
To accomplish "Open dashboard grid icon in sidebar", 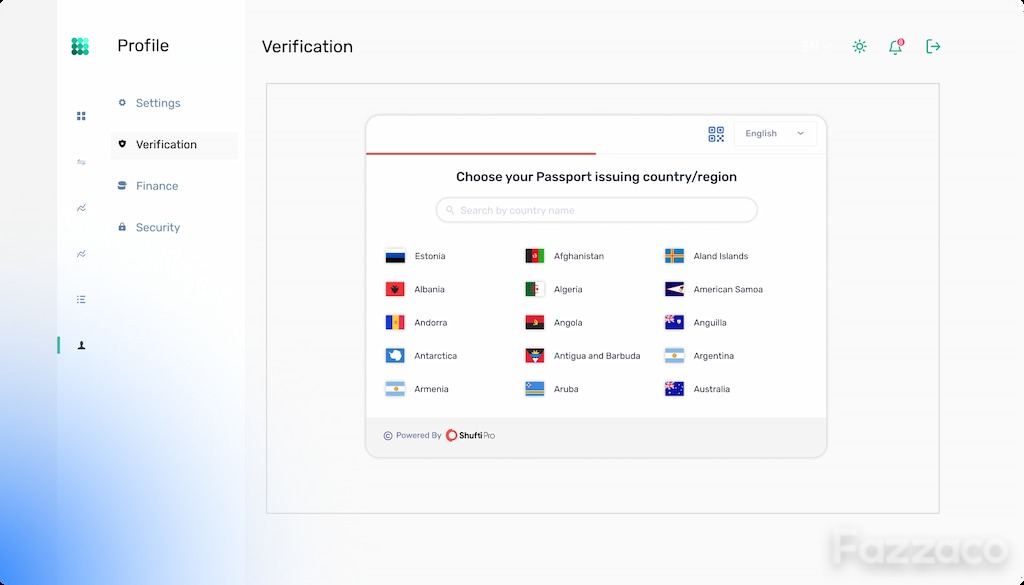I will pyautogui.click(x=81, y=116).
